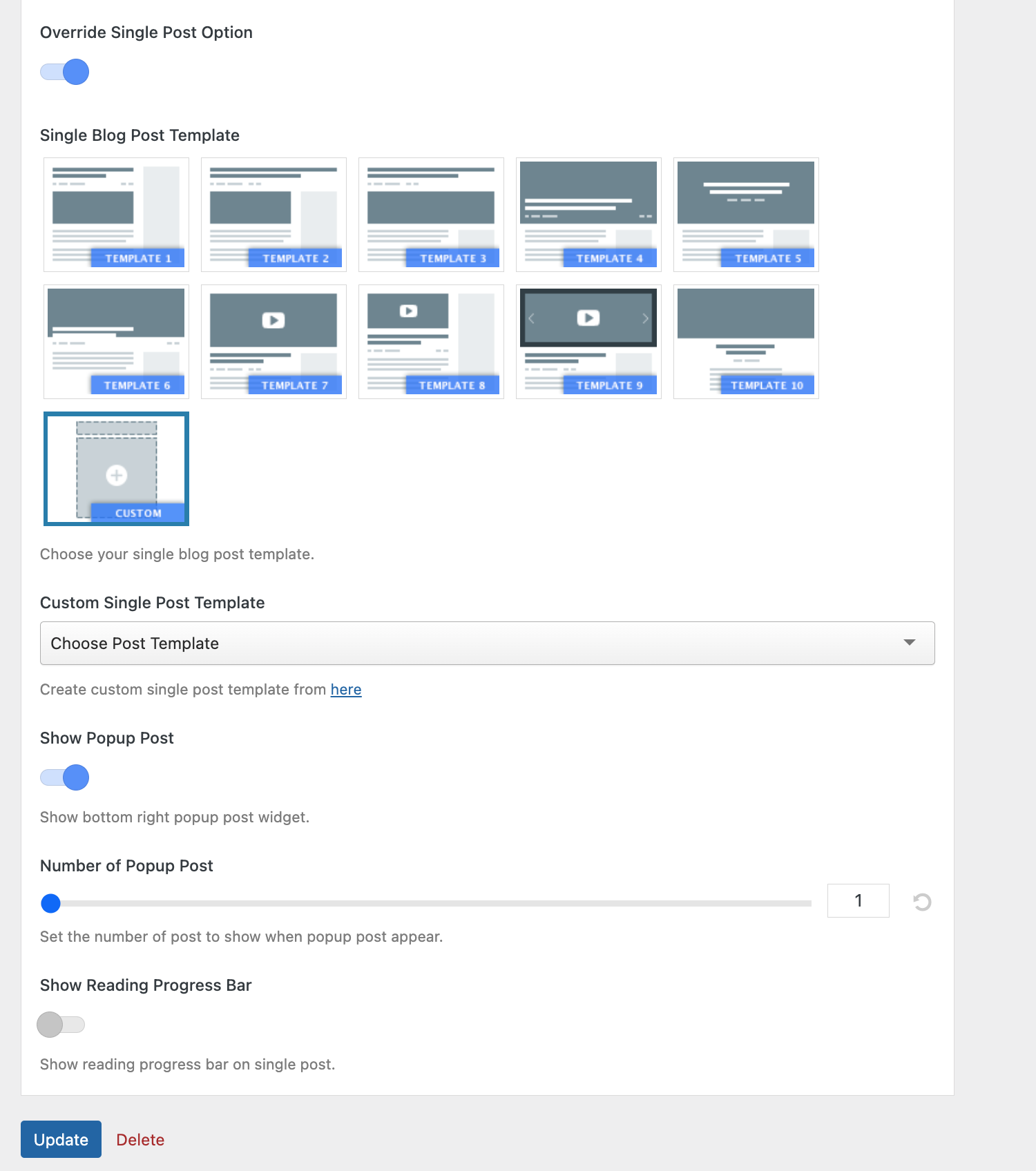Select the Template 10 layout thumbnail
The image size is (1036, 1171).
coord(746,342)
